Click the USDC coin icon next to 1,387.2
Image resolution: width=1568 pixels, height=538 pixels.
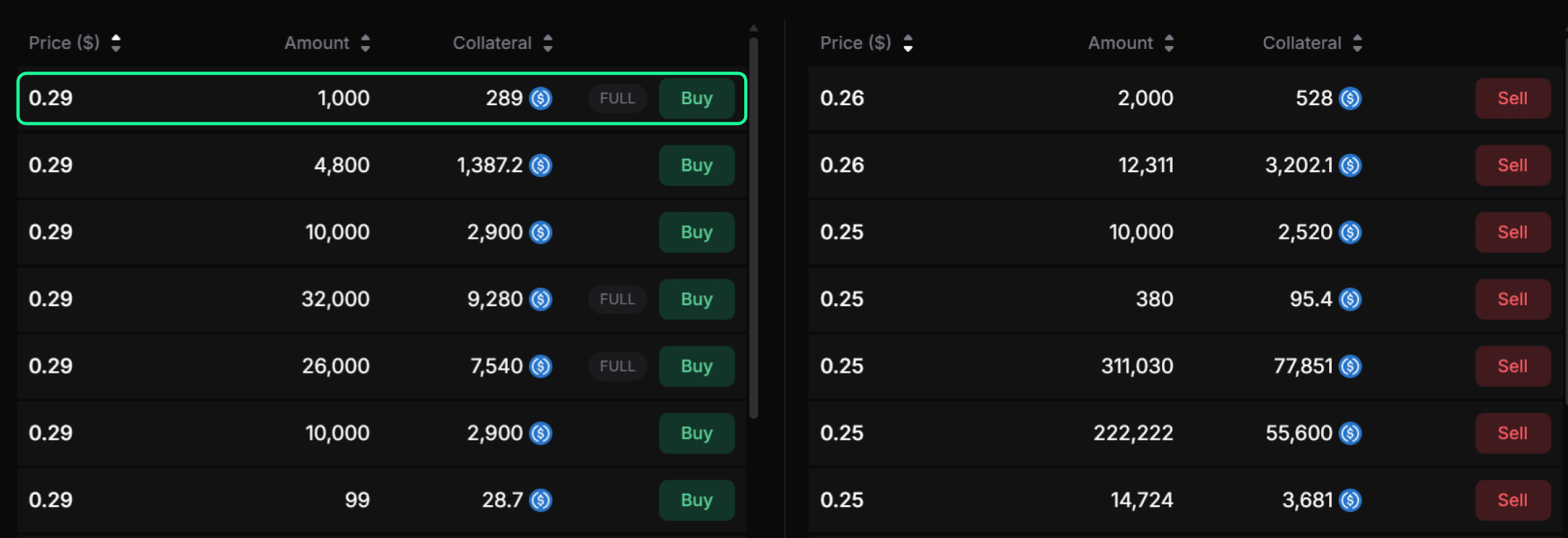pos(541,165)
